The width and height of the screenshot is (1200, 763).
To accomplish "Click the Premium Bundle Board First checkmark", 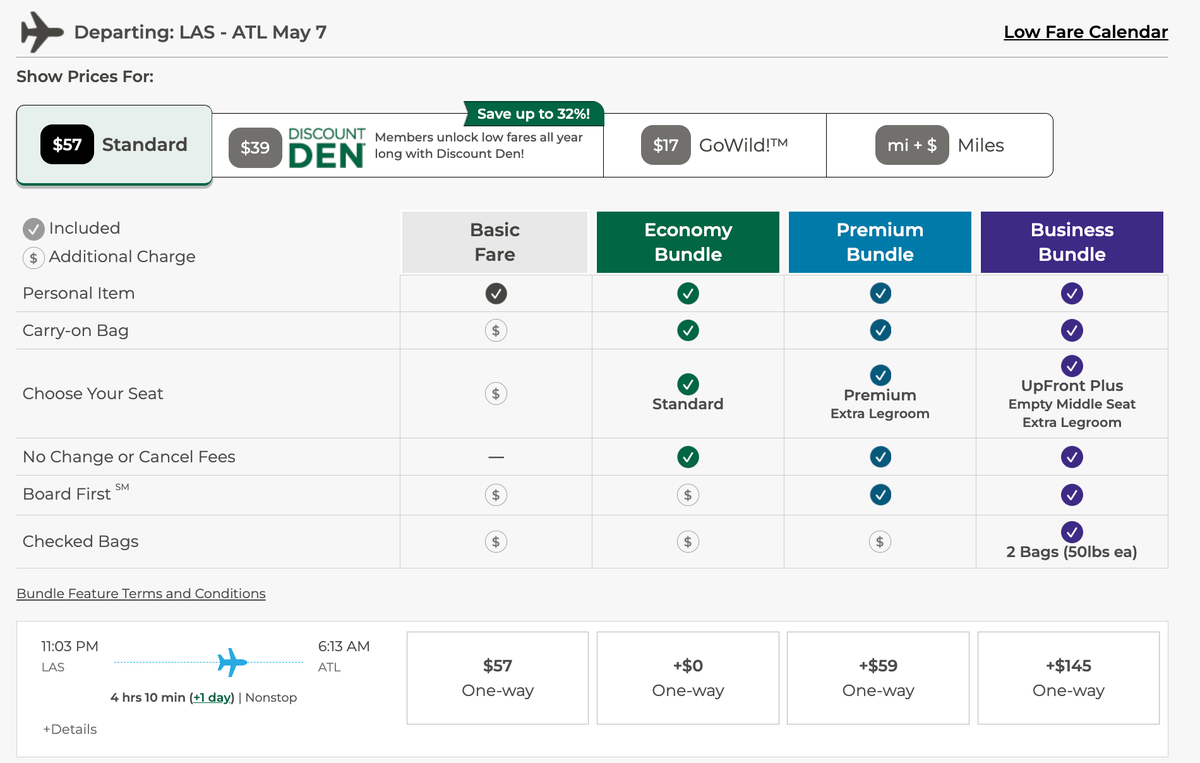I will (880, 494).
